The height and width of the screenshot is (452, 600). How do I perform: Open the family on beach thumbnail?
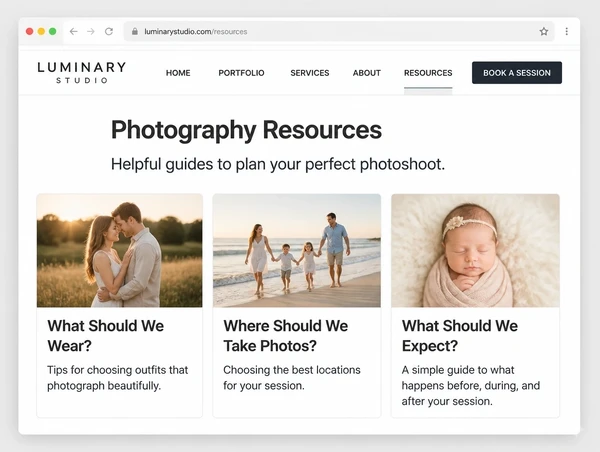point(297,250)
